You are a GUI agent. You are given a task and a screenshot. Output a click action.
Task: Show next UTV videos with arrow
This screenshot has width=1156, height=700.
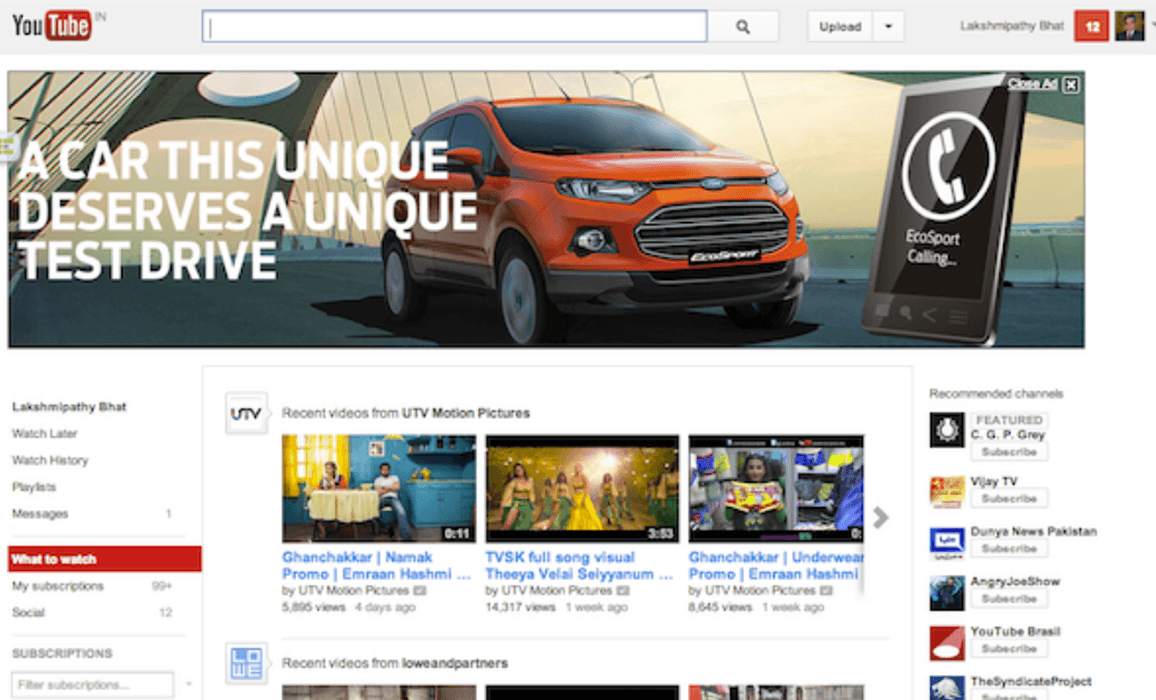click(x=880, y=518)
